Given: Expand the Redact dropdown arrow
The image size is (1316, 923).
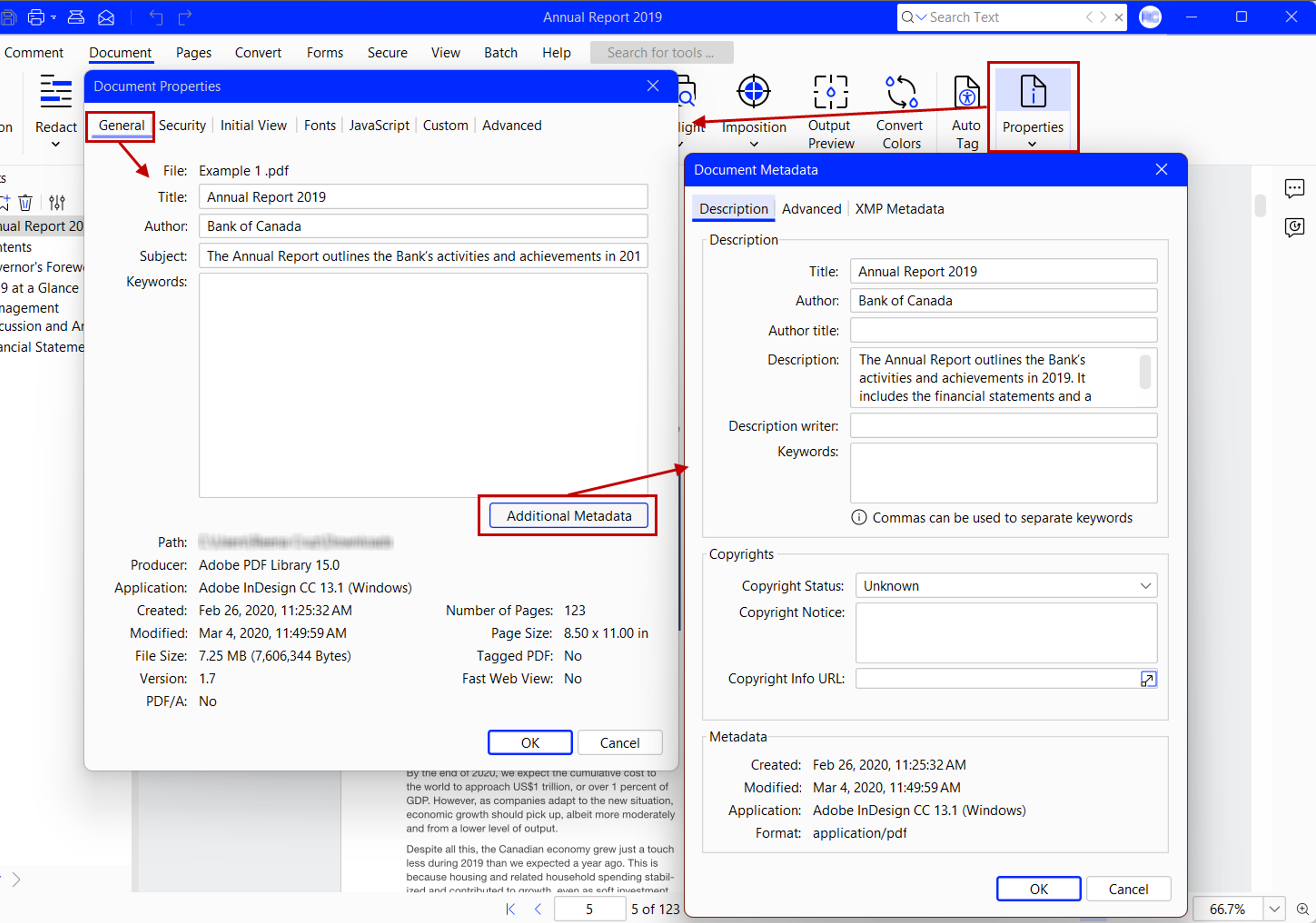Looking at the screenshot, I should (x=56, y=144).
